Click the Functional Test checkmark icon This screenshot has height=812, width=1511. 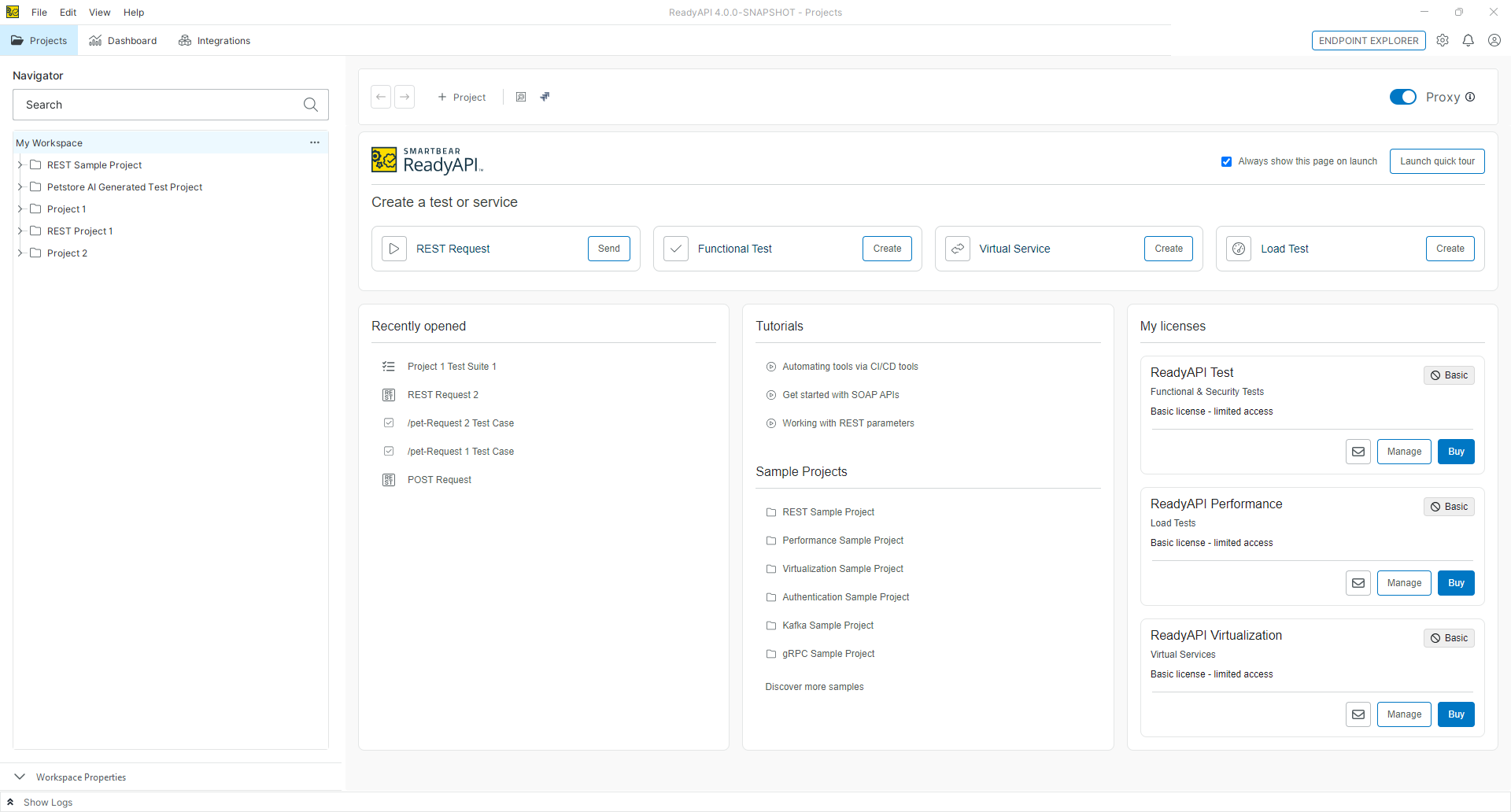point(676,249)
